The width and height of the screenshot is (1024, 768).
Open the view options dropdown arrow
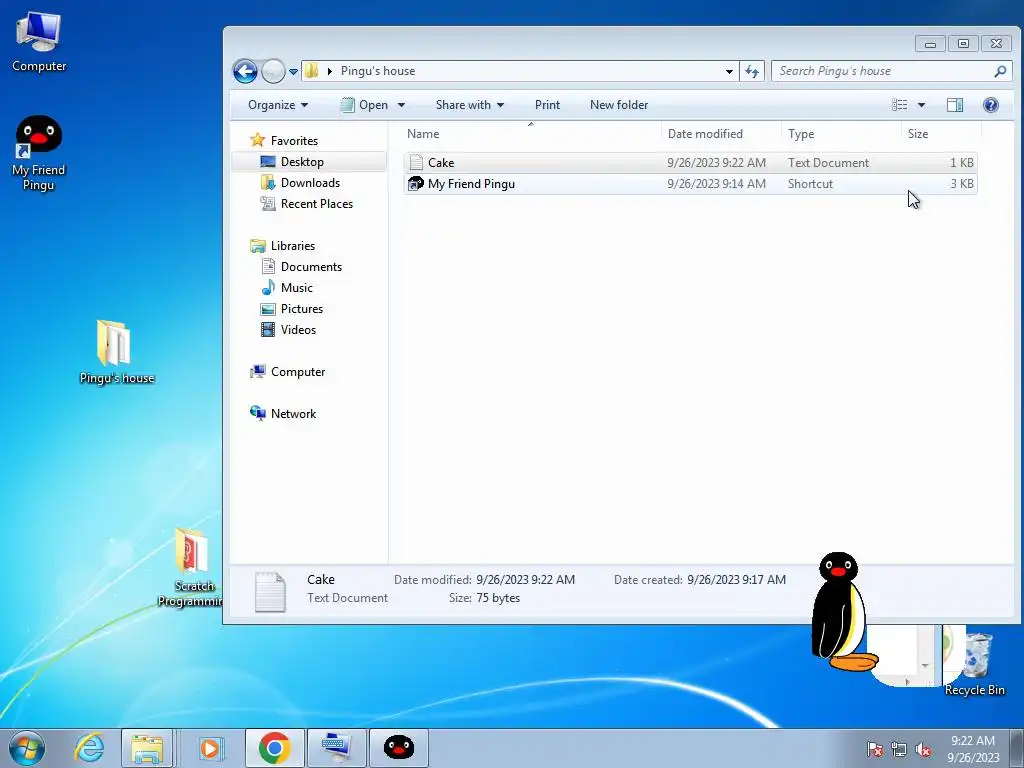(x=921, y=105)
